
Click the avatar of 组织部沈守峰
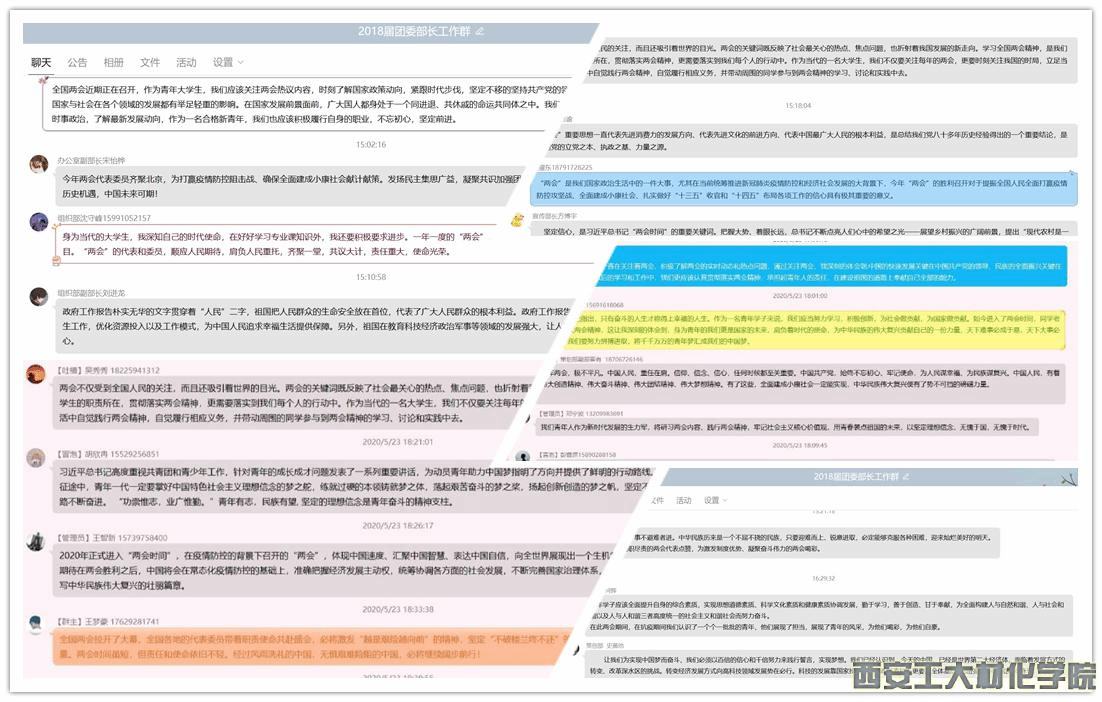[39, 221]
